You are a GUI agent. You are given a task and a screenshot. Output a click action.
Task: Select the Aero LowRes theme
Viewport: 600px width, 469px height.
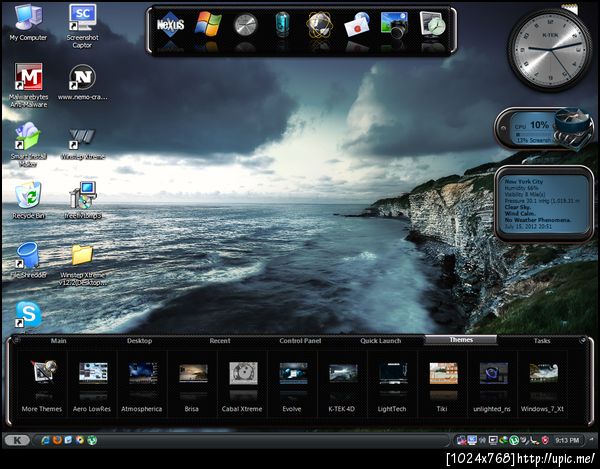point(92,386)
